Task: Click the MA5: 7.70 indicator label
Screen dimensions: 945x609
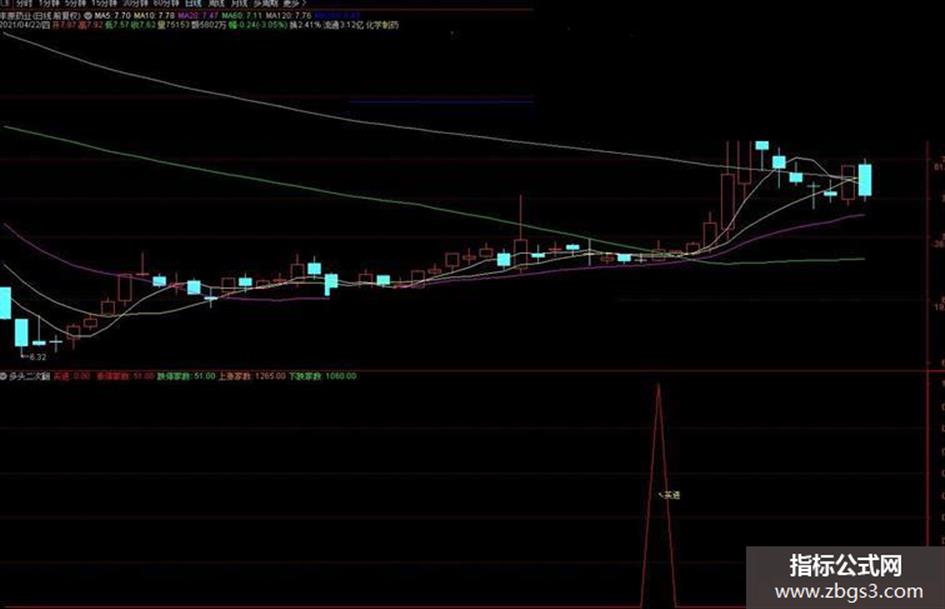Action: [x=113, y=15]
